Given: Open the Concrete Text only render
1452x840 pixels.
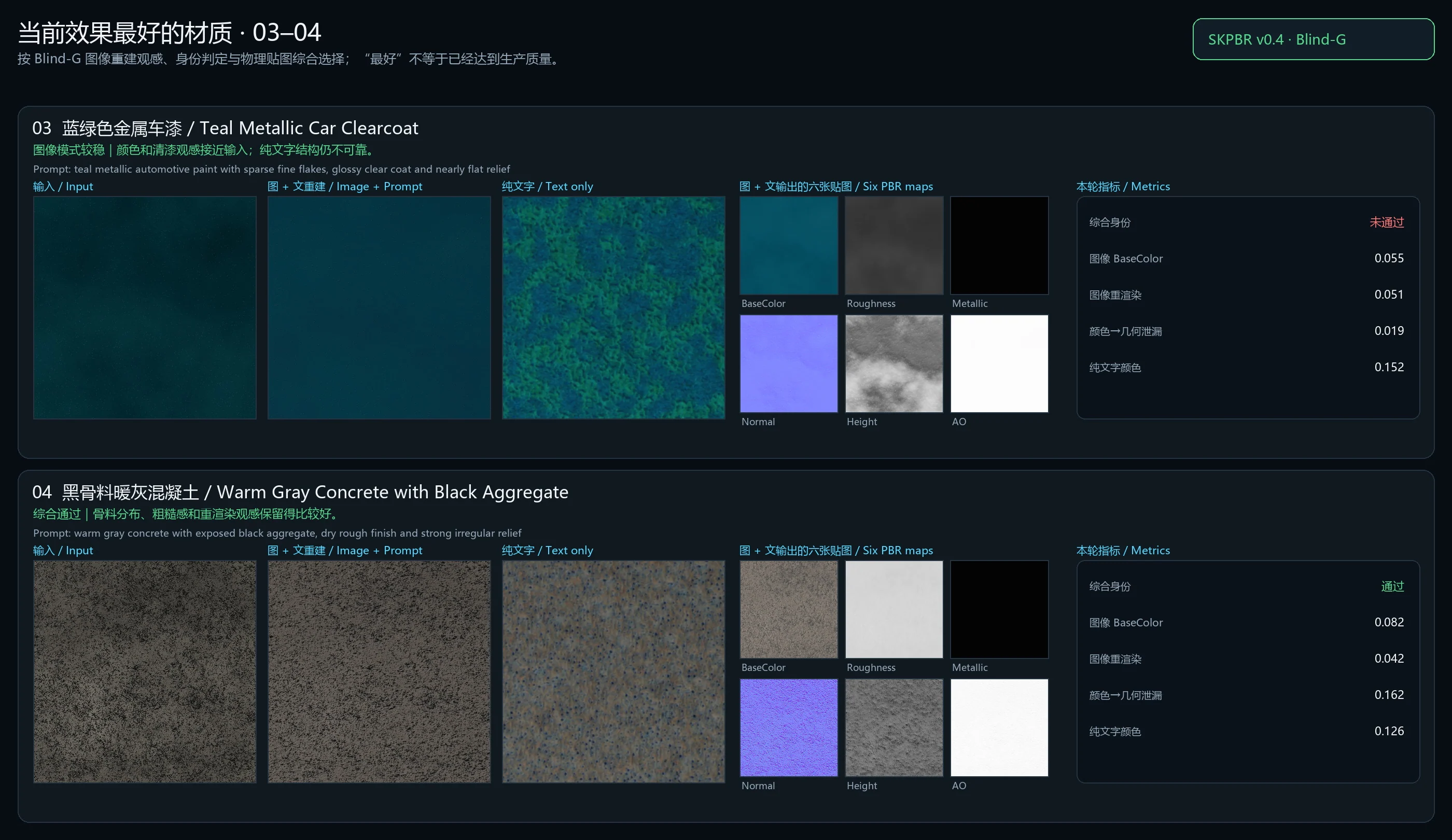Looking at the screenshot, I should tap(613, 672).
